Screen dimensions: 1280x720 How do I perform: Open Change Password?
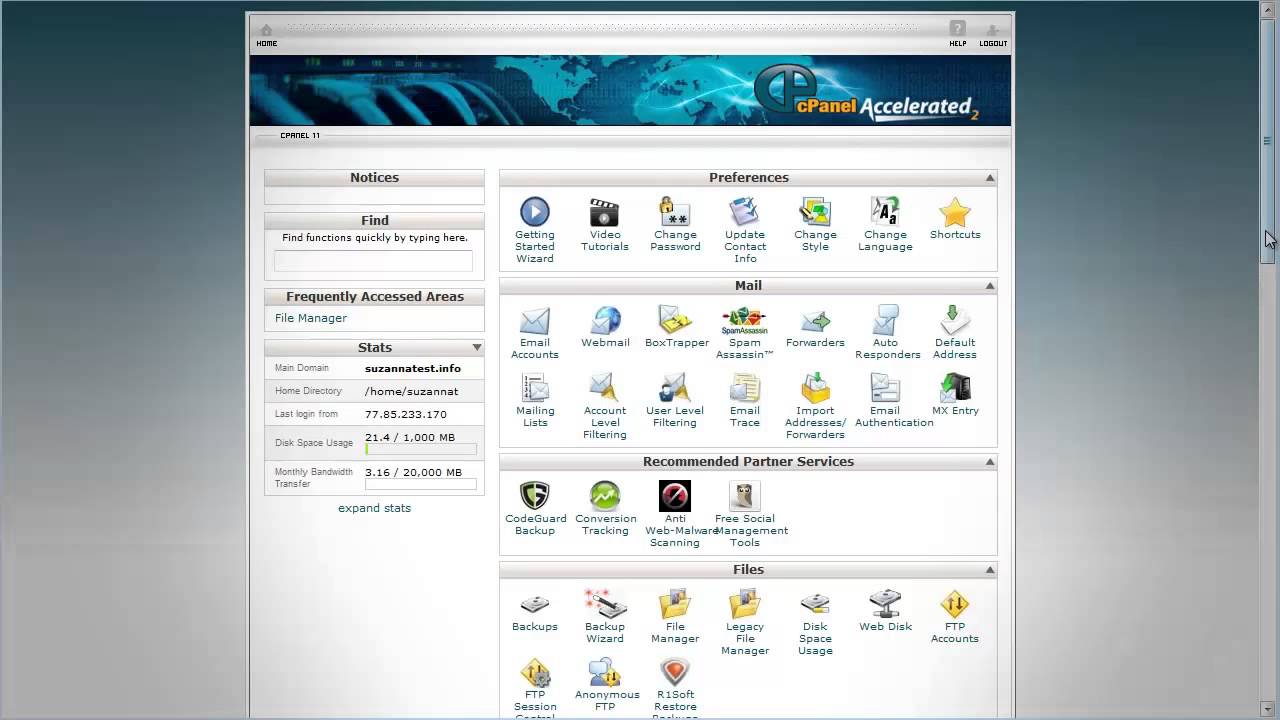pyautogui.click(x=675, y=224)
